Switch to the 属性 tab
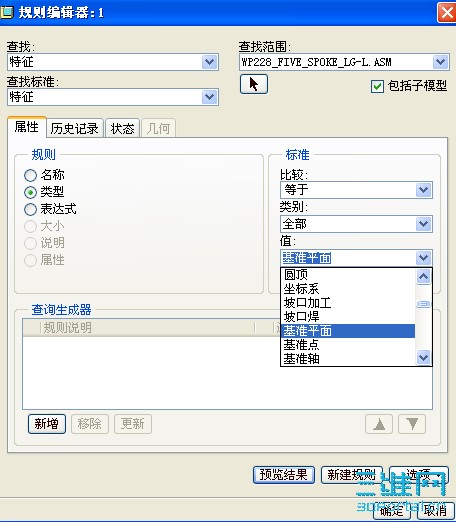This screenshot has height=522, width=456. click(27, 127)
